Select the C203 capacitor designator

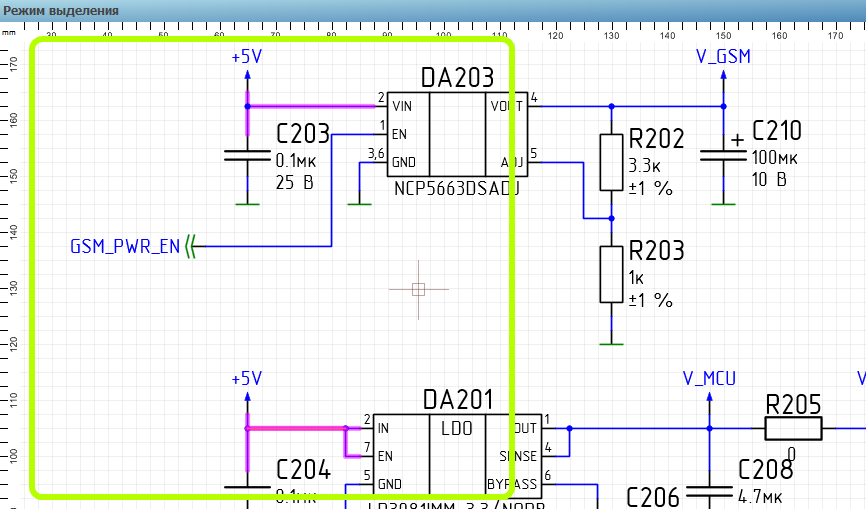pyautogui.click(x=303, y=134)
